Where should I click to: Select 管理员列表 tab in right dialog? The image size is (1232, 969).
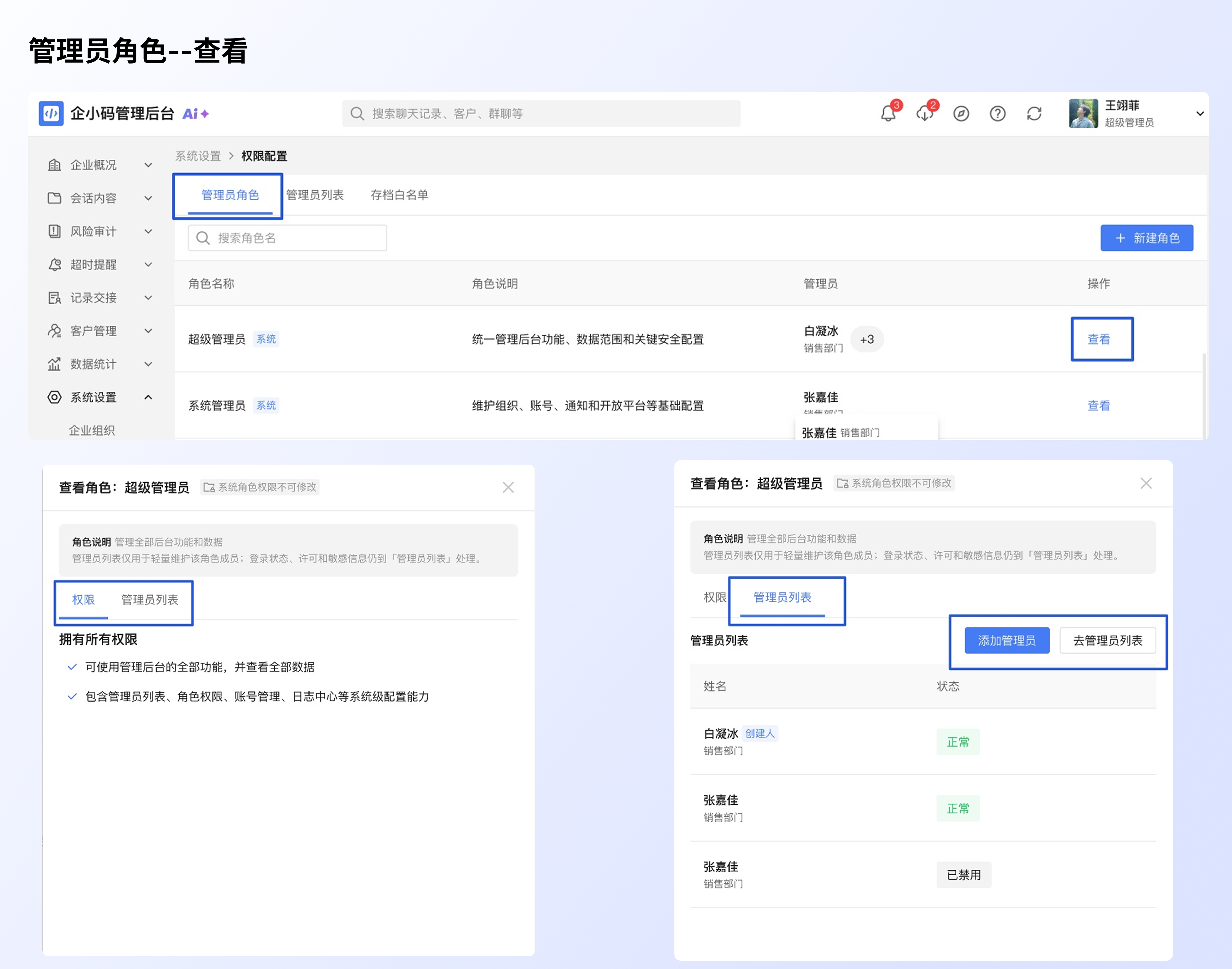tap(782, 597)
